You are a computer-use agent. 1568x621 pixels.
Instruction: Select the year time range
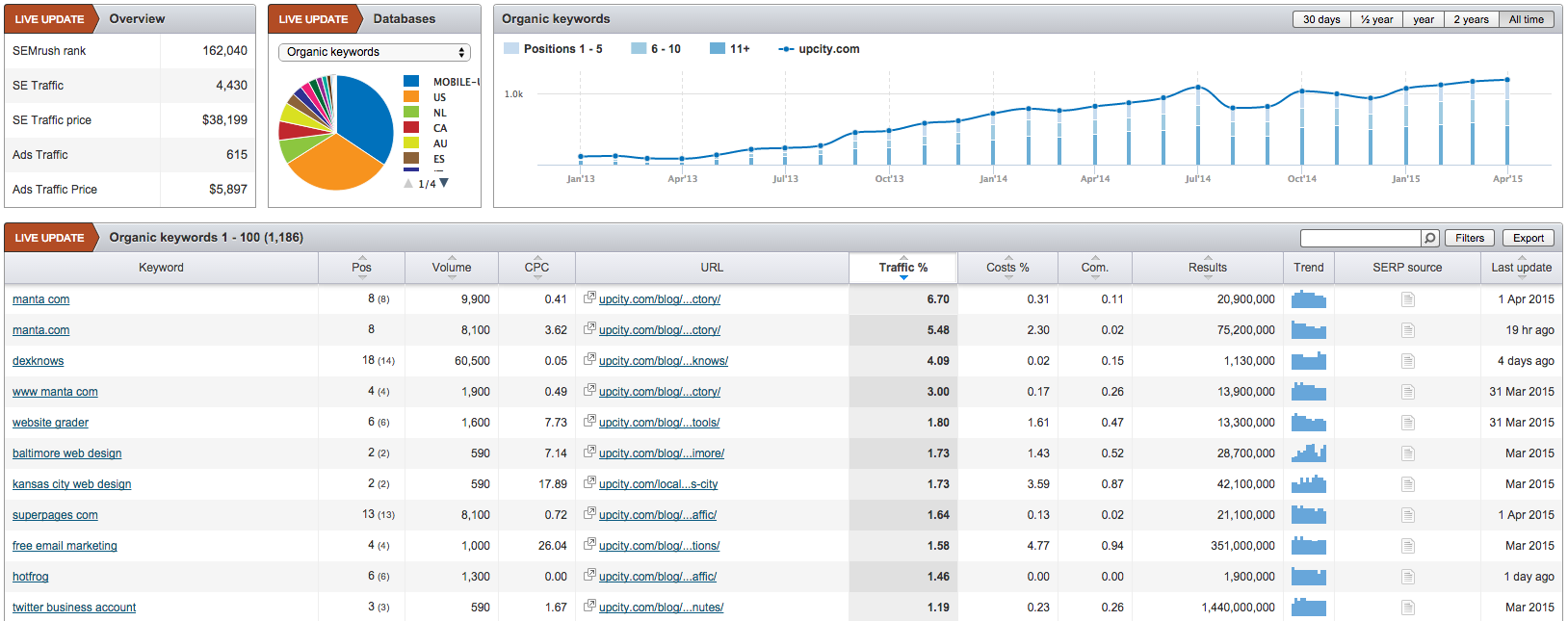[x=1424, y=19]
